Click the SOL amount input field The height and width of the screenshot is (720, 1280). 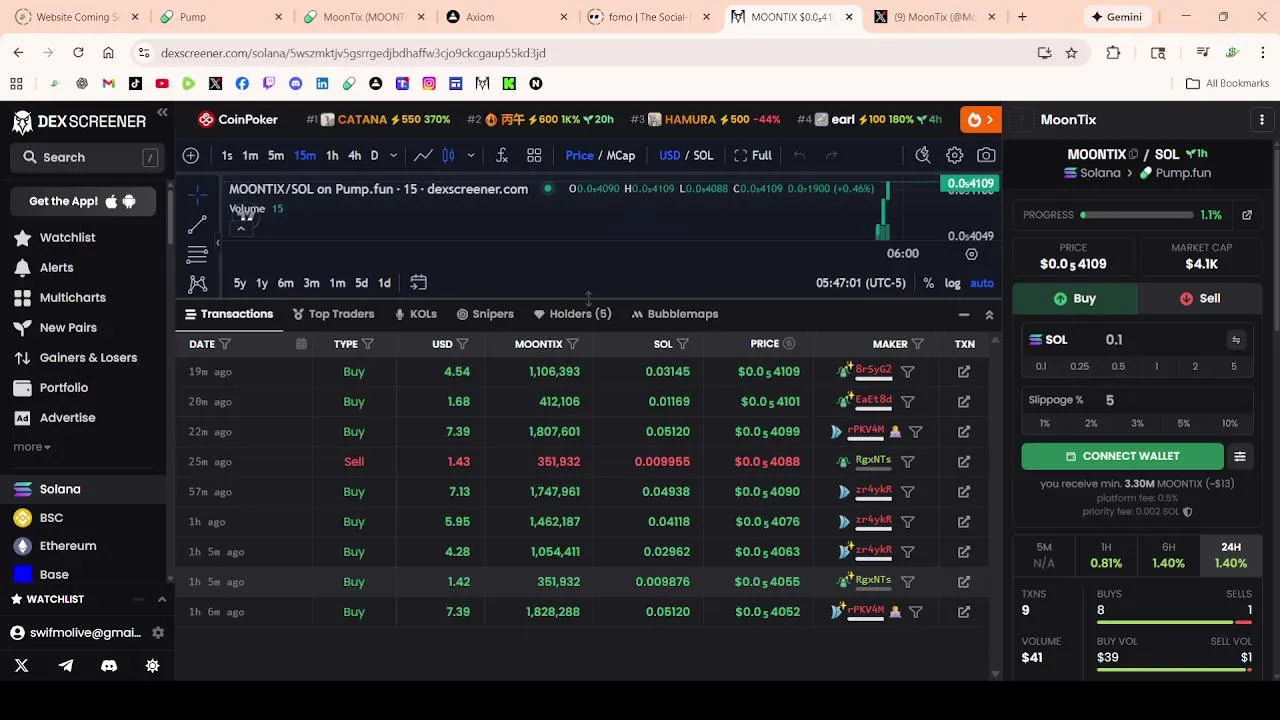tap(1136, 340)
